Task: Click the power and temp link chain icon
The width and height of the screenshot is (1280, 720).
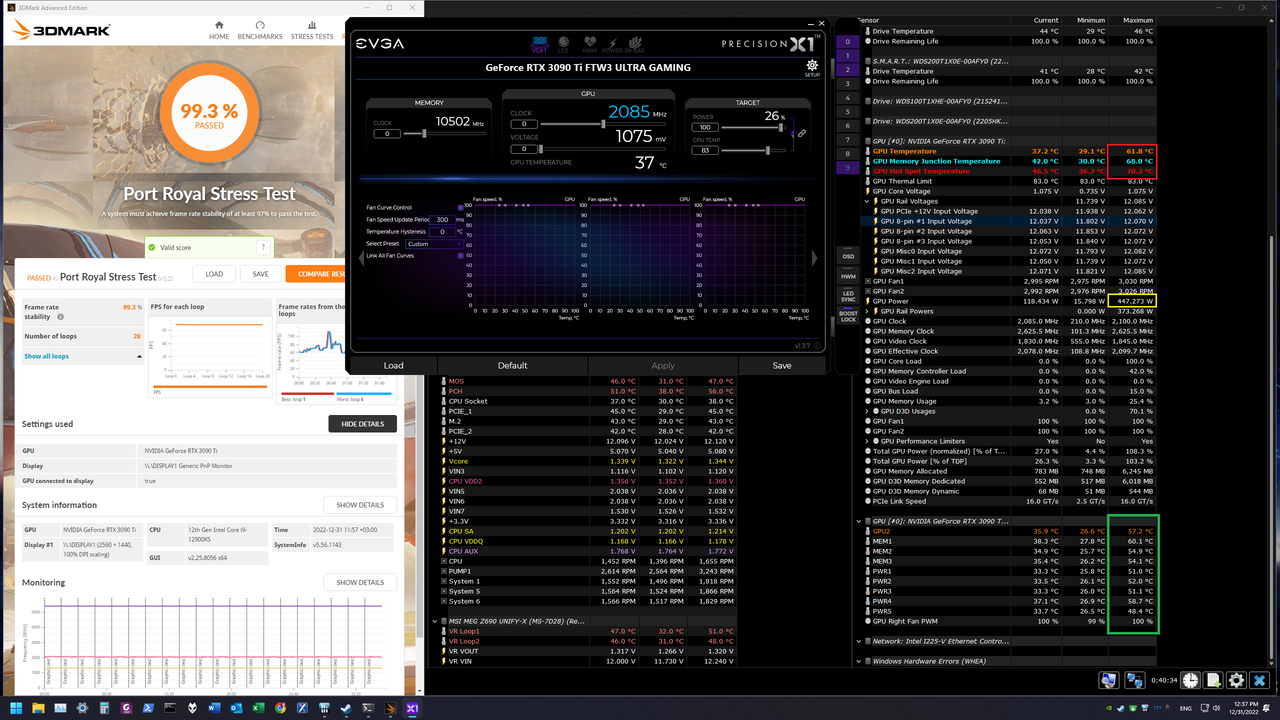Action: pos(802,133)
